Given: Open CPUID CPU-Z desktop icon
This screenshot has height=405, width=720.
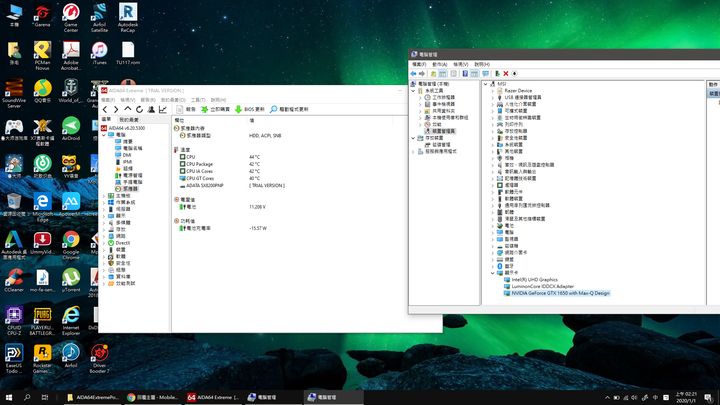Looking at the screenshot, I should click(x=14, y=321).
